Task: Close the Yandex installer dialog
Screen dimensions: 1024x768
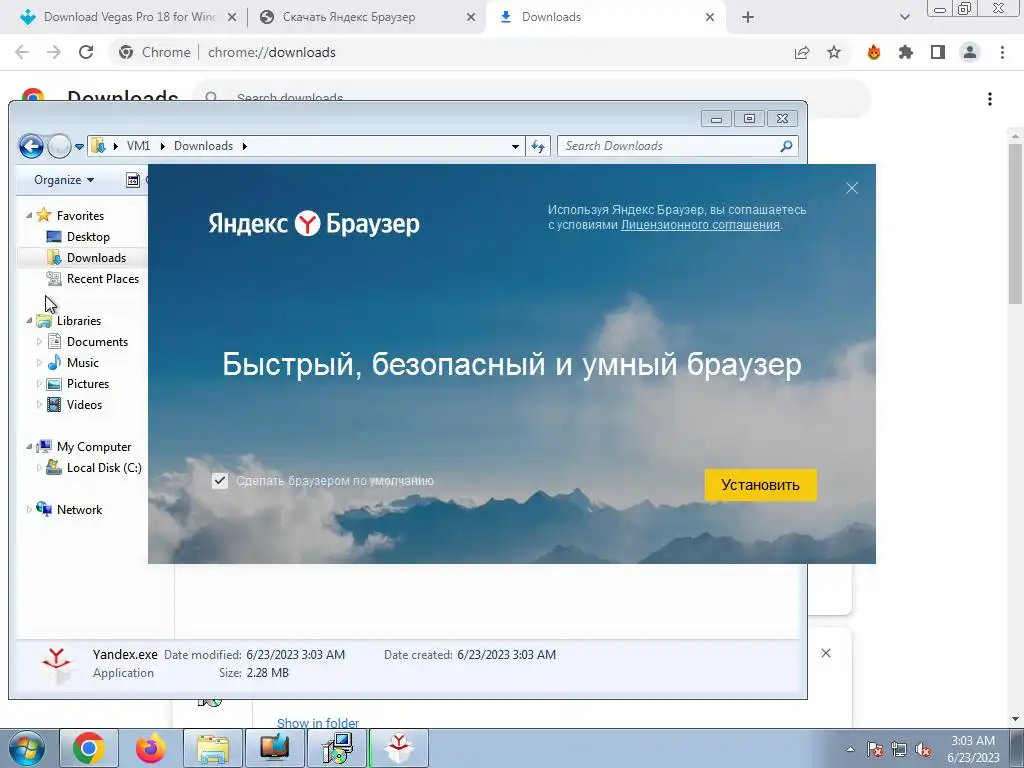Action: click(852, 188)
